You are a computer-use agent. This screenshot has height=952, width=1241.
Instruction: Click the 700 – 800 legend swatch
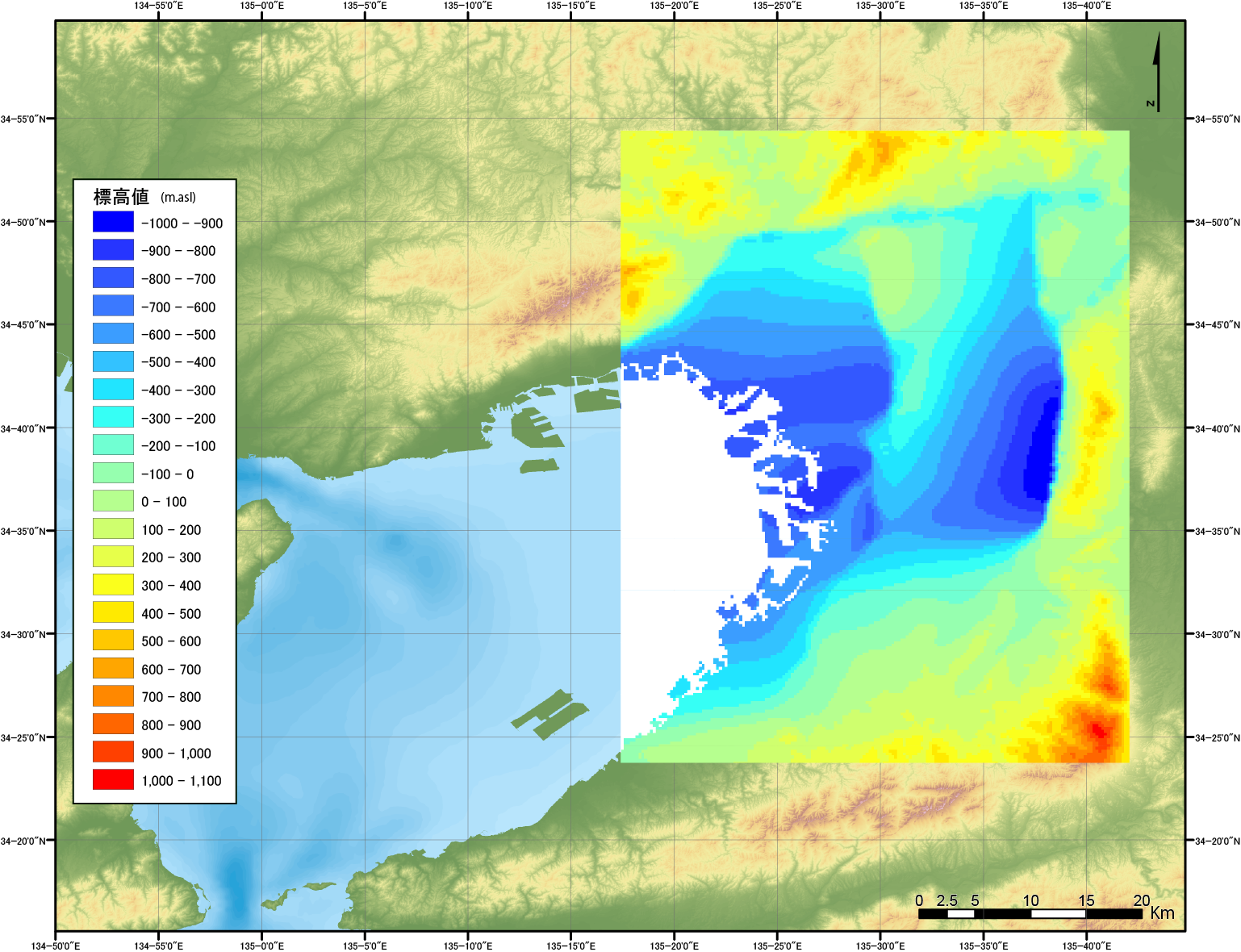coord(113,696)
